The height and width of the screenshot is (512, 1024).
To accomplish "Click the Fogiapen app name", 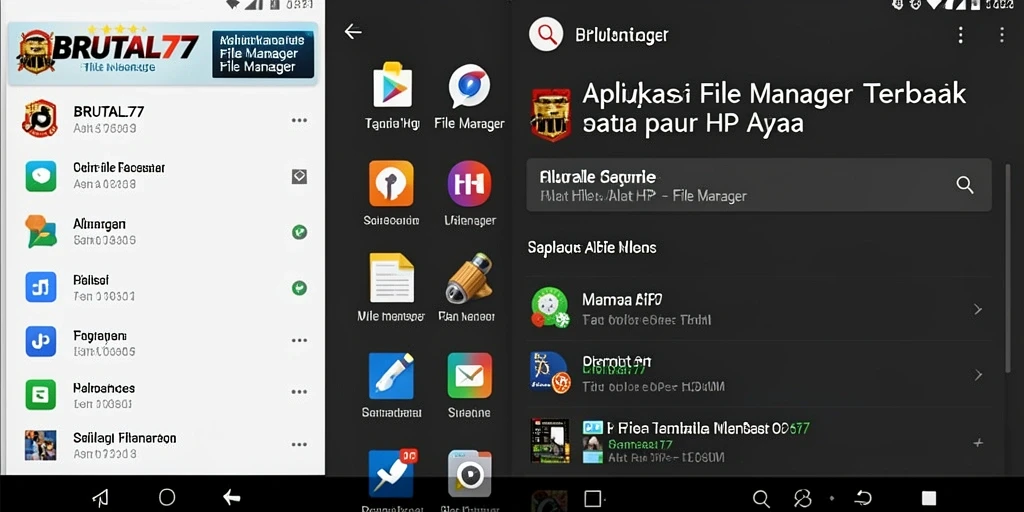I will tap(100, 336).
